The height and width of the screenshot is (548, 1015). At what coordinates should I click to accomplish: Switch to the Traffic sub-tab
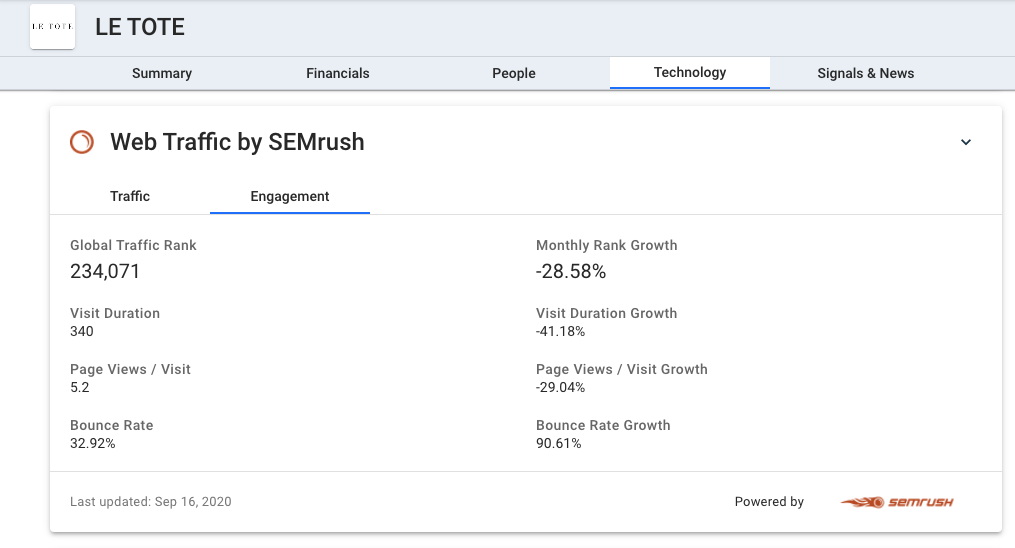coord(130,196)
